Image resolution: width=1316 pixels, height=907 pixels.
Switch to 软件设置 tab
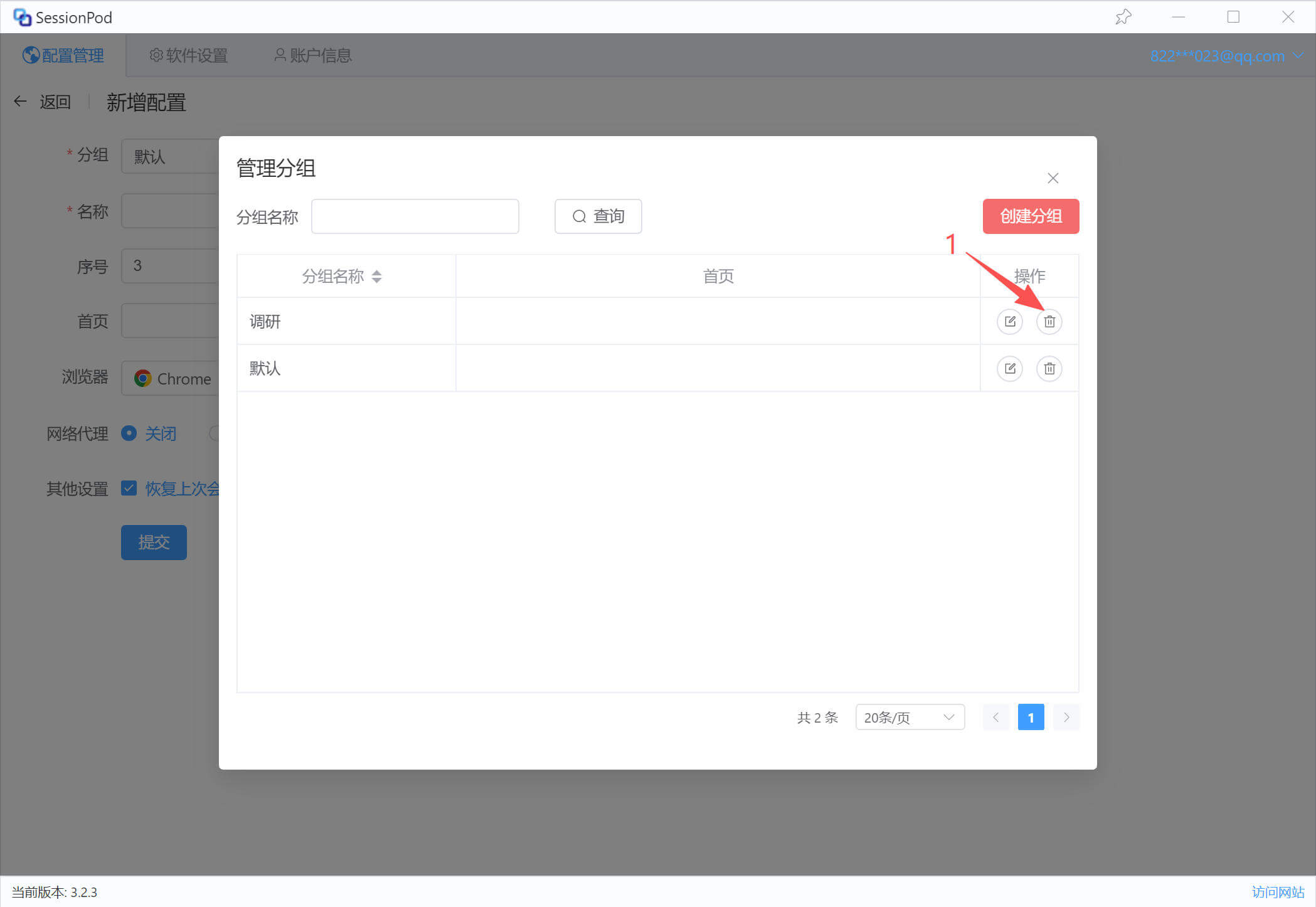(188, 56)
